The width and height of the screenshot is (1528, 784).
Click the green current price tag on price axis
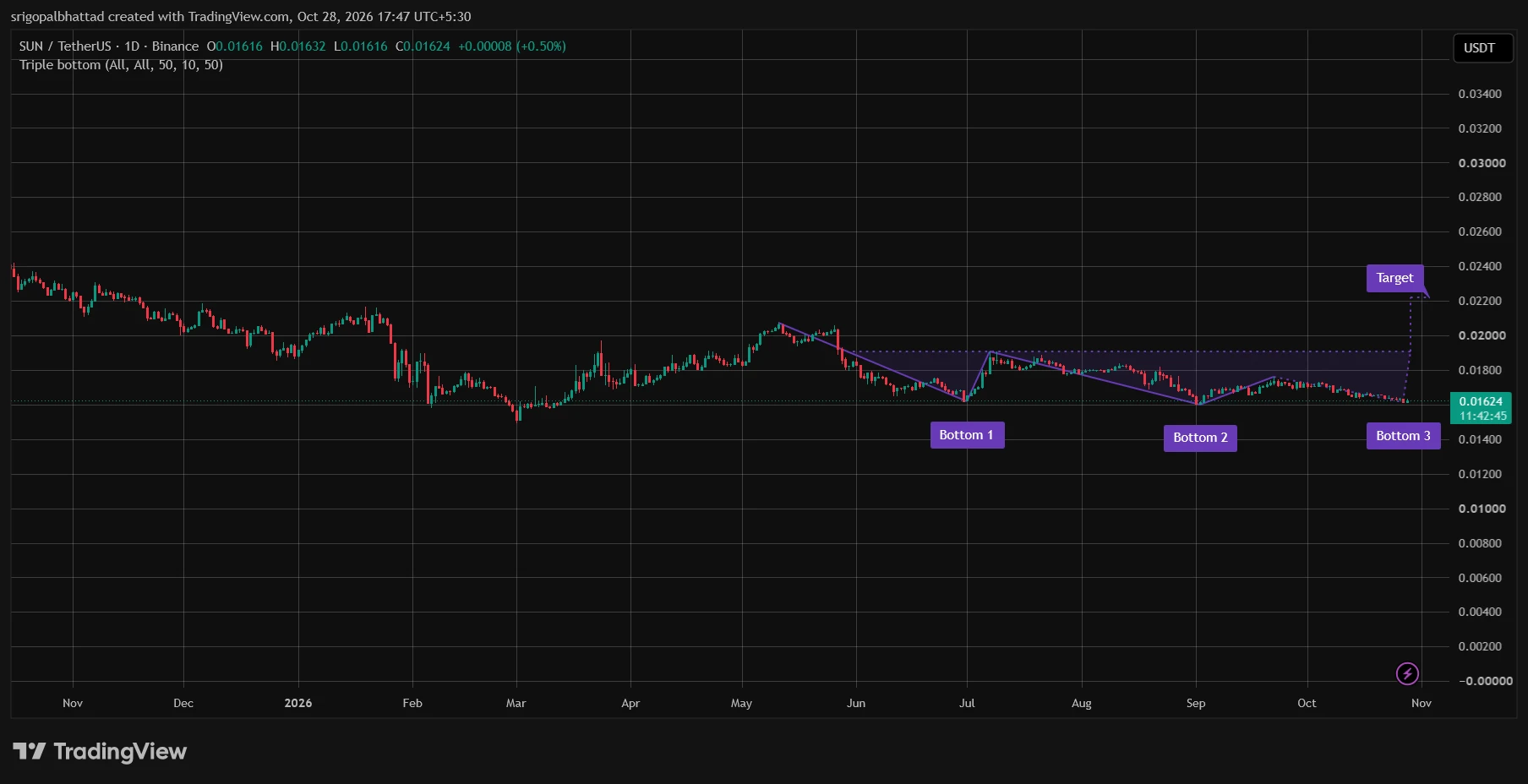(1481, 408)
